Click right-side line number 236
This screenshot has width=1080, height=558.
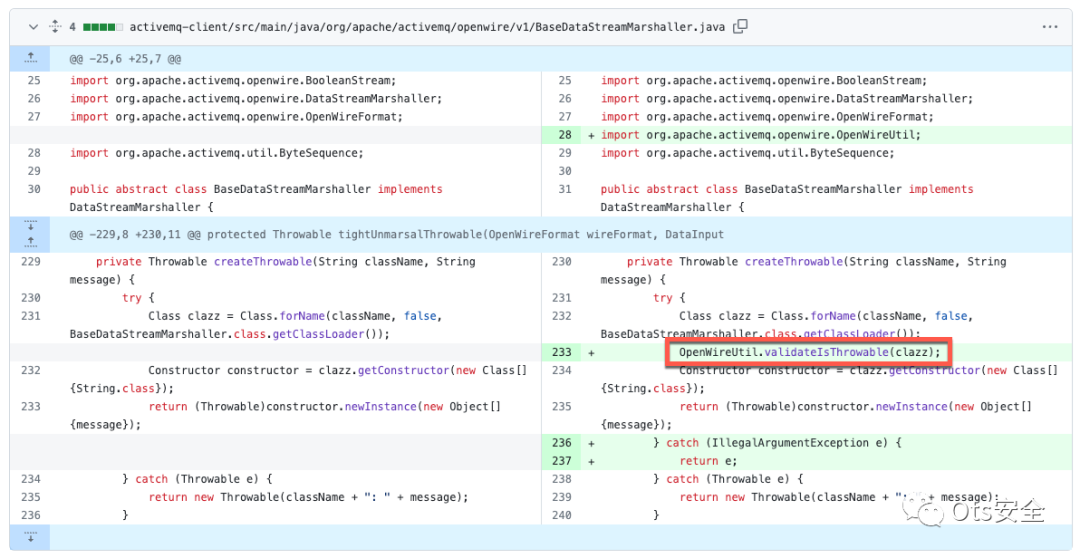561,443
